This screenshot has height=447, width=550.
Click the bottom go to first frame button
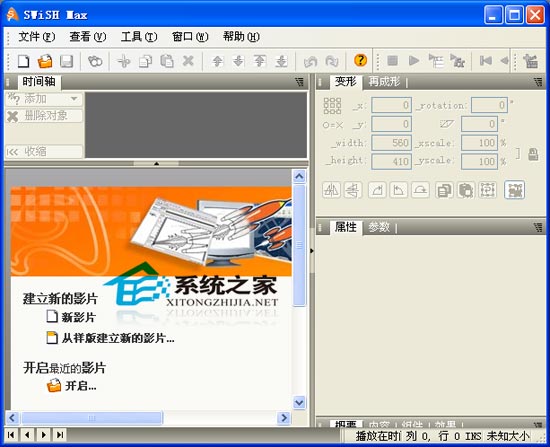point(11,435)
